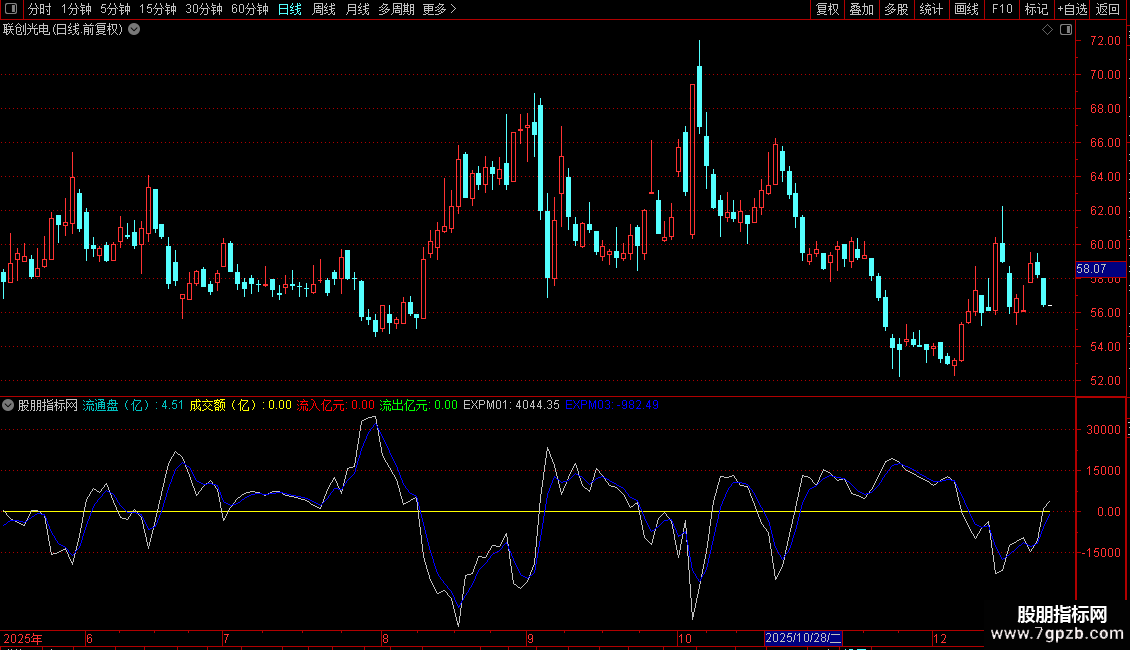Switch to the 分时 intraday view

tap(40, 9)
